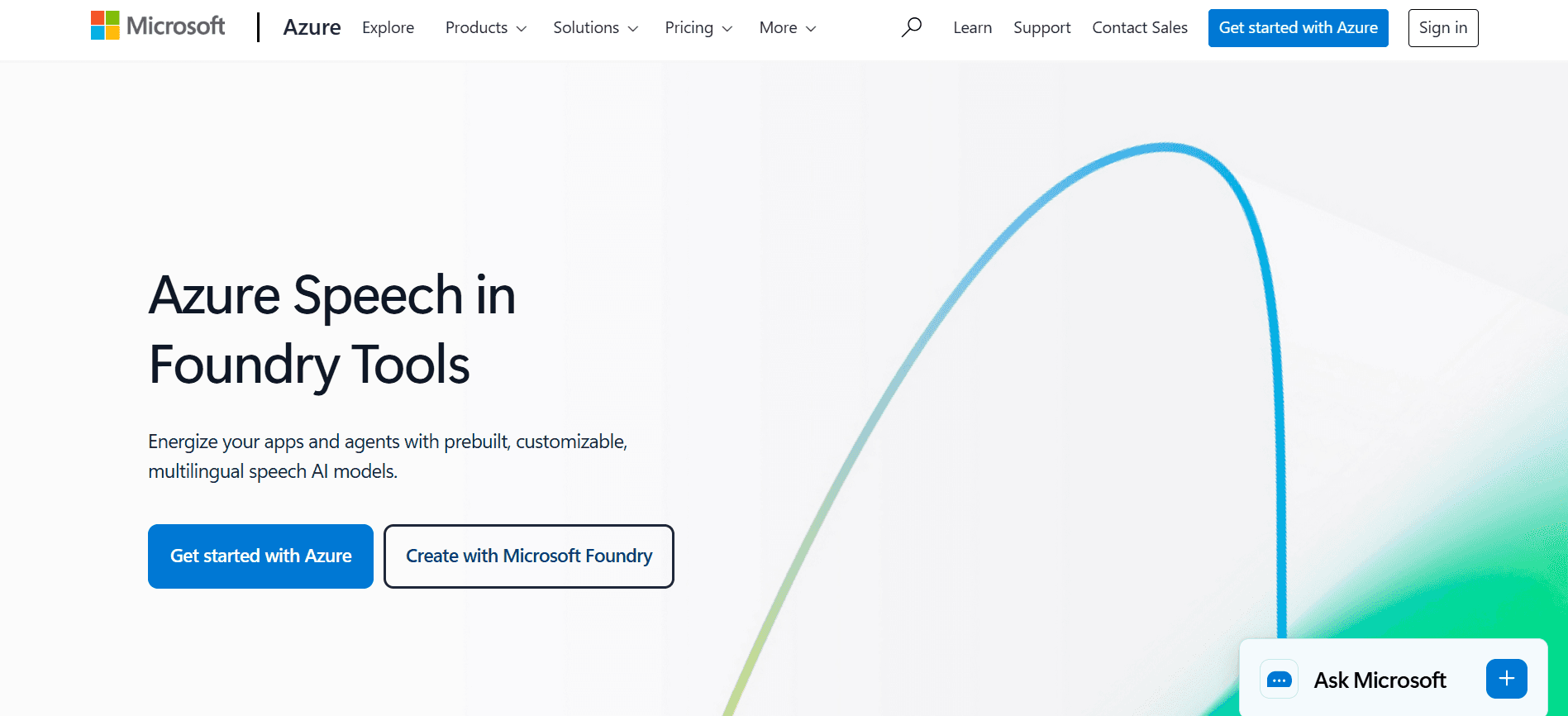Click Create with Microsoft Foundry button

click(529, 556)
